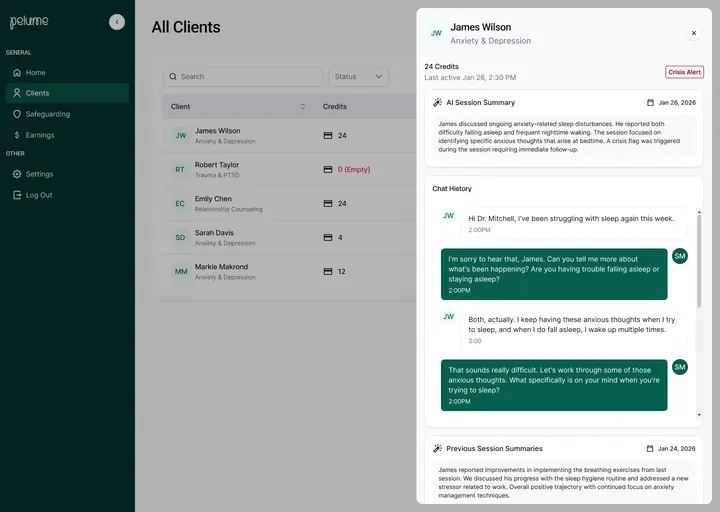The height and width of the screenshot is (512, 720).
Task: Click credits card icon for Robert Taylor
Action: click(328, 169)
